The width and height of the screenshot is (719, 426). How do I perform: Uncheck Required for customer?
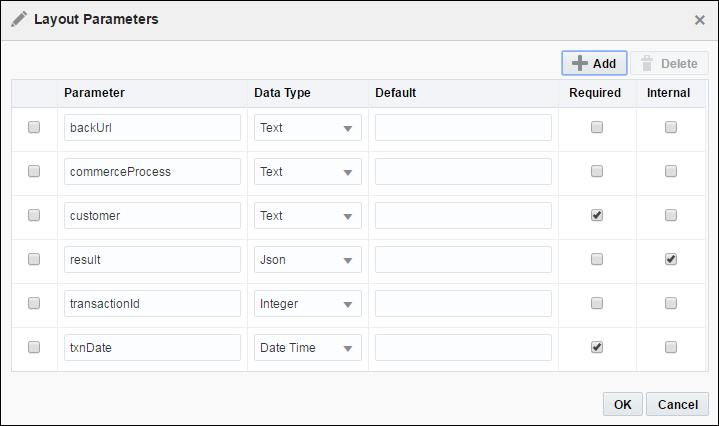tap(597, 215)
